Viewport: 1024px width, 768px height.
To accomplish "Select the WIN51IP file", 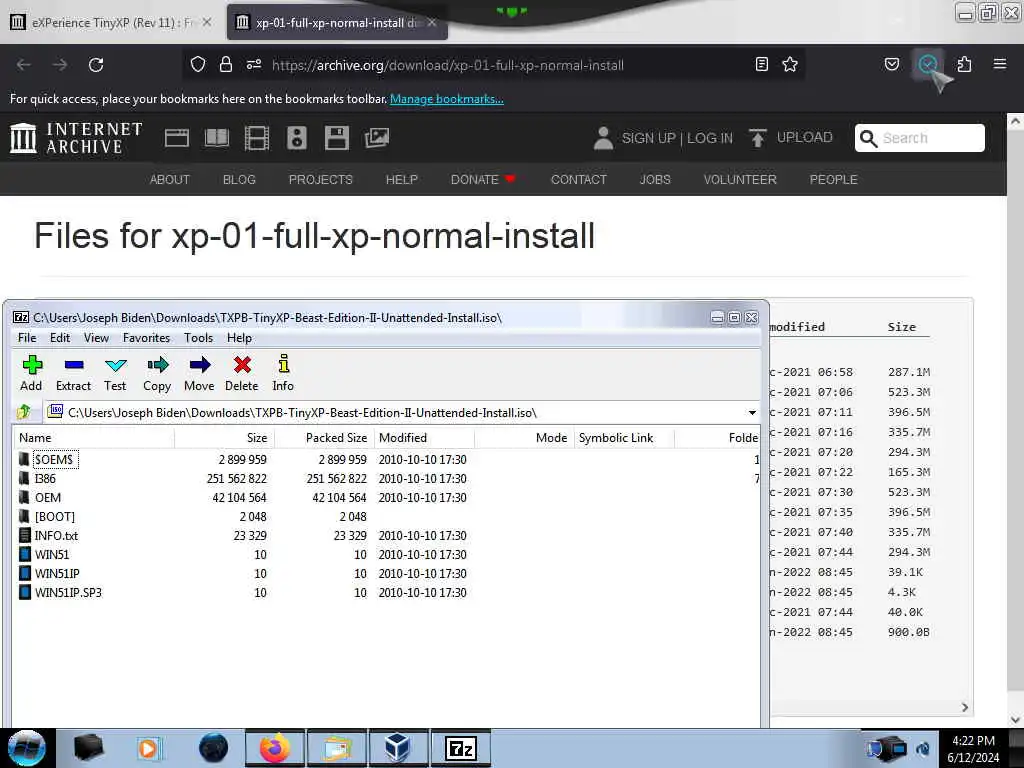I will click(385, 573).
